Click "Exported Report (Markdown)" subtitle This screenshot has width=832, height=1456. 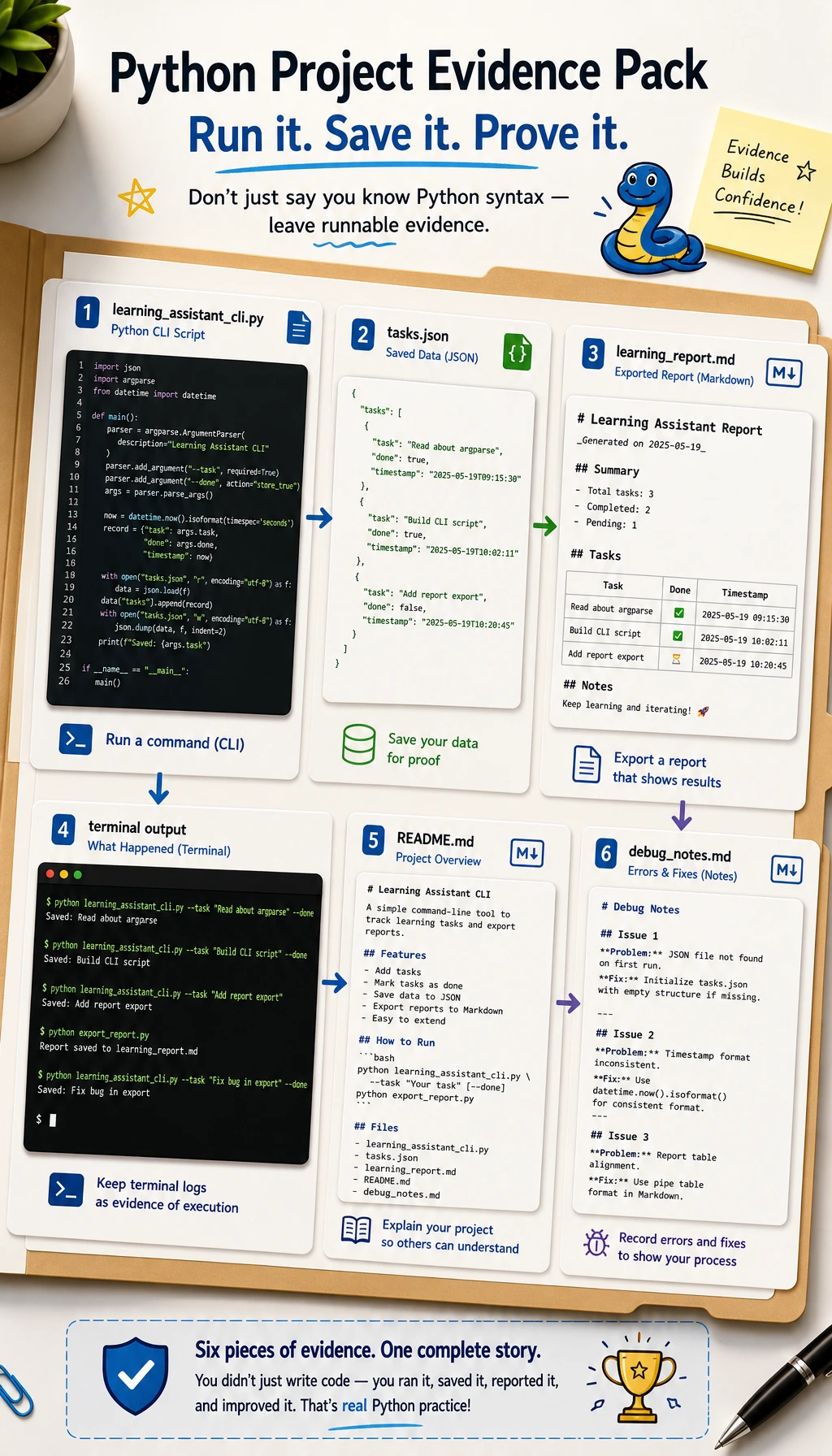[x=684, y=376]
